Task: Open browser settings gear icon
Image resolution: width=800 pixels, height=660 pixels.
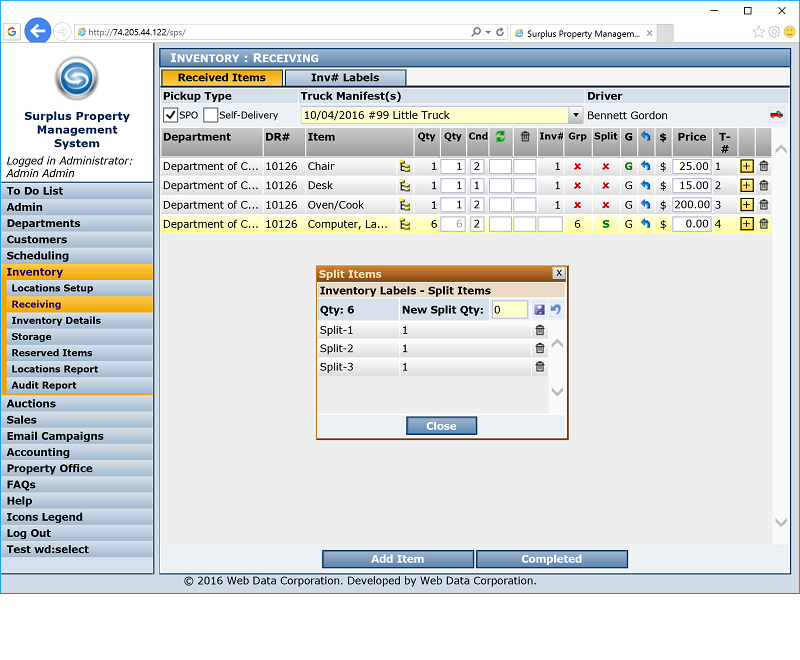Action: pos(774,32)
